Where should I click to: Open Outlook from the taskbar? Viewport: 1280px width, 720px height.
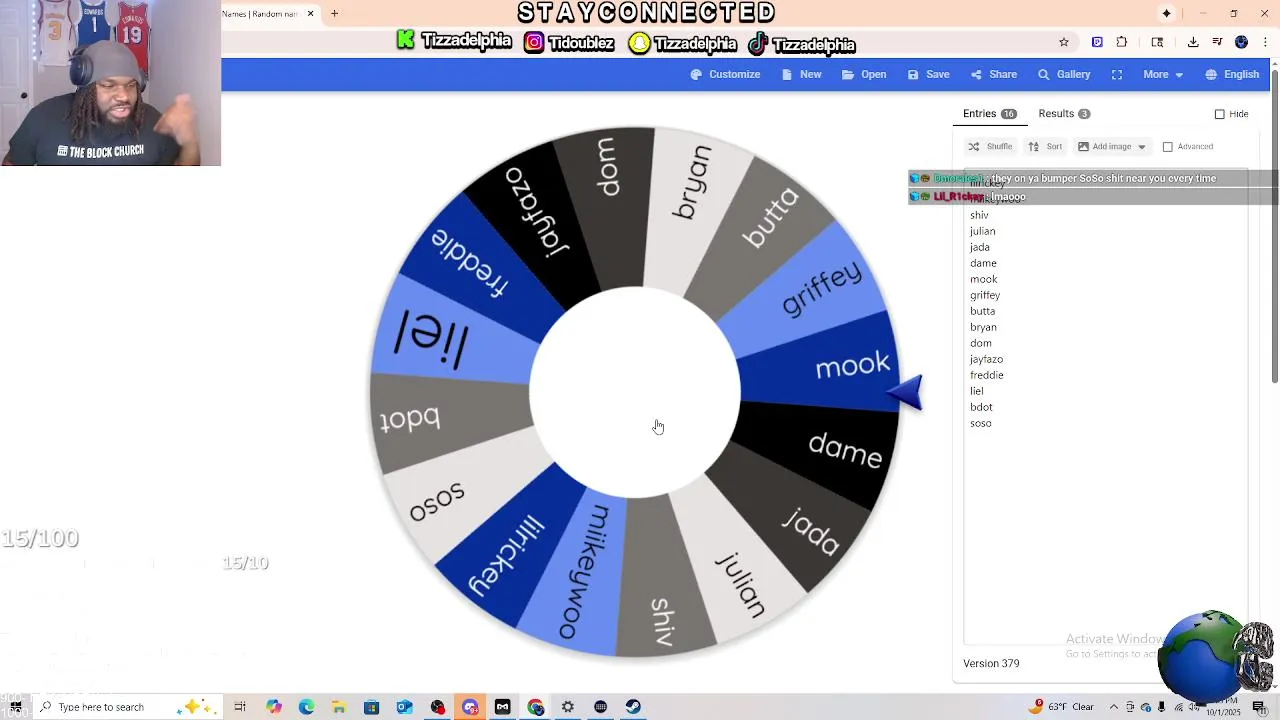click(x=404, y=707)
